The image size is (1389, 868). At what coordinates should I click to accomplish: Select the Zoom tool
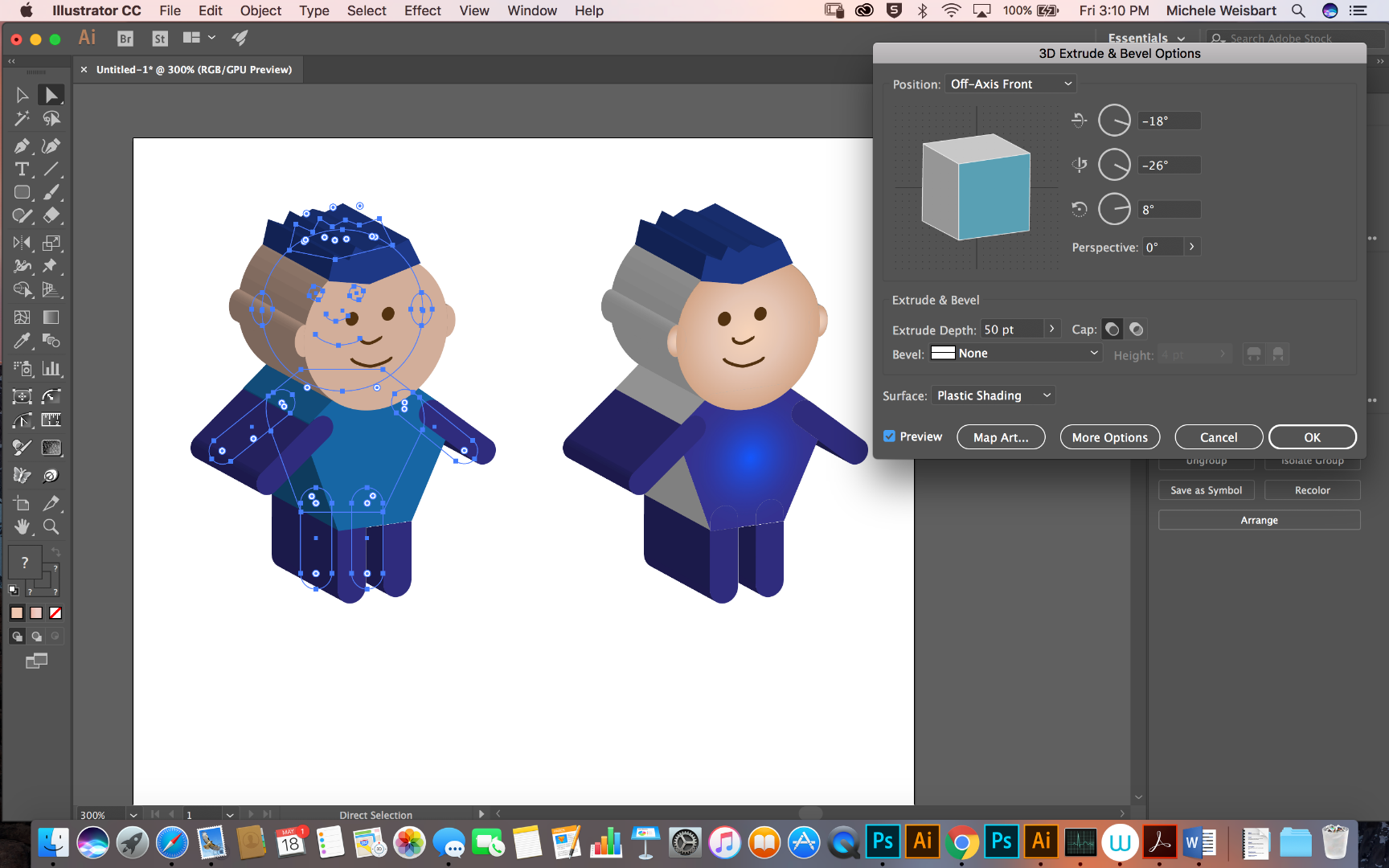pos(51,527)
